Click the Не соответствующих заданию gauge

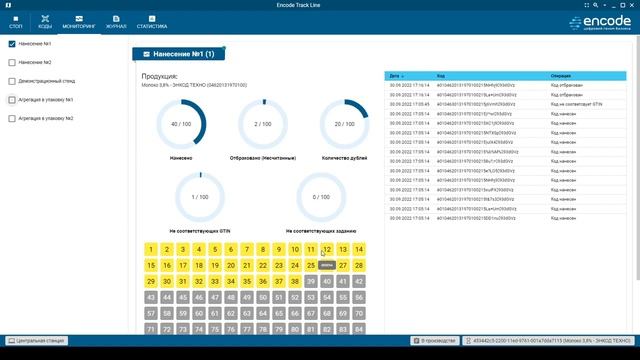tap(321, 197)
